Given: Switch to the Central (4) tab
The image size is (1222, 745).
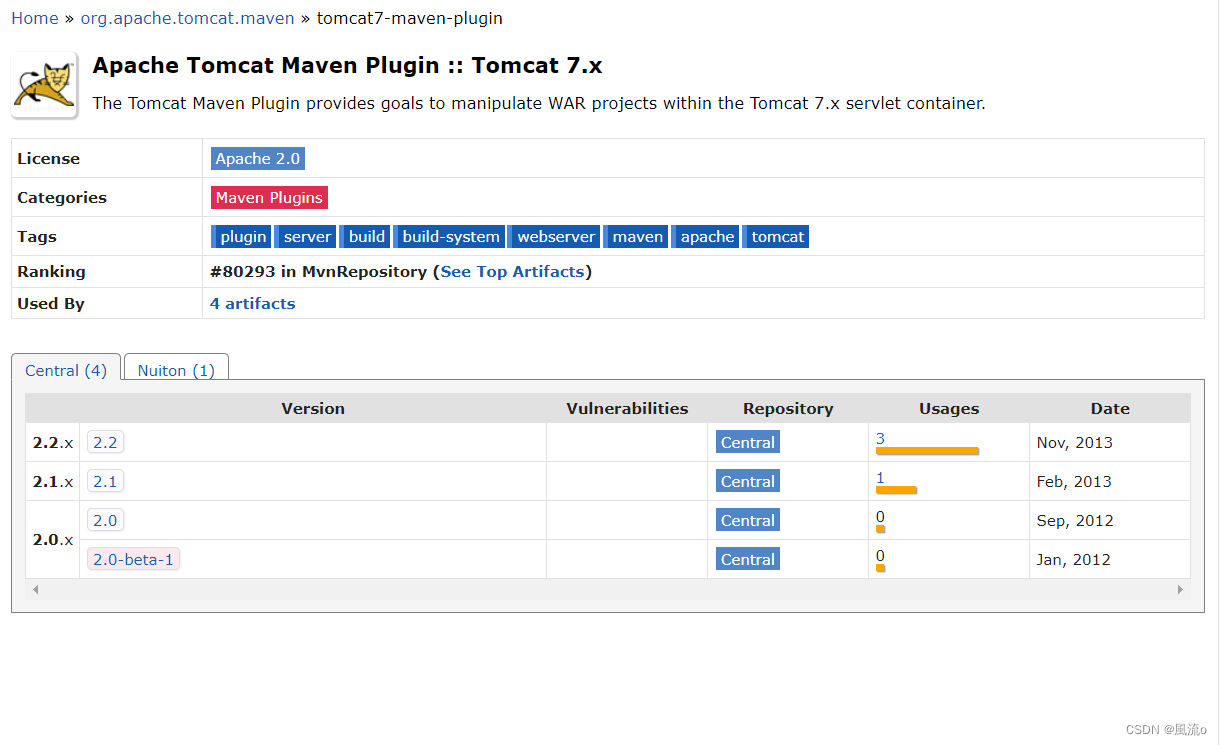Looking at the screenshot, I should pos(66,369).
